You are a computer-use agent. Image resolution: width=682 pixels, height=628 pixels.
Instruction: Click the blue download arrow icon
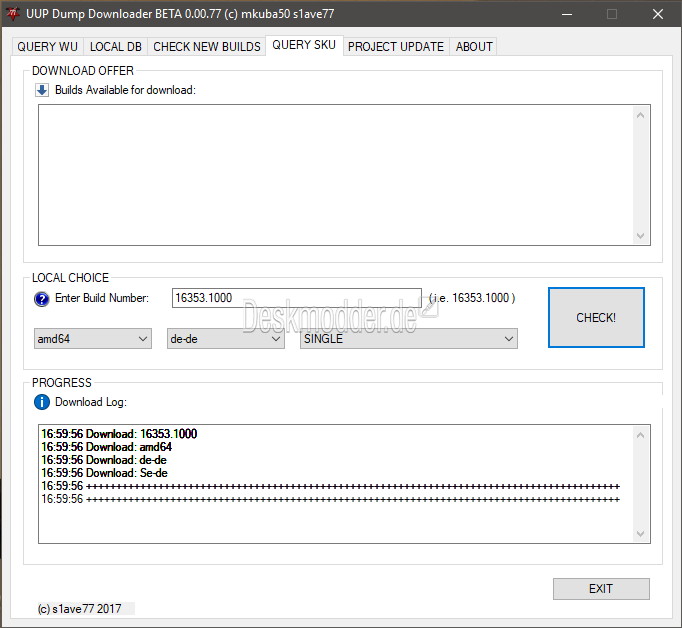pyautogui.click(x=42, y=90)
